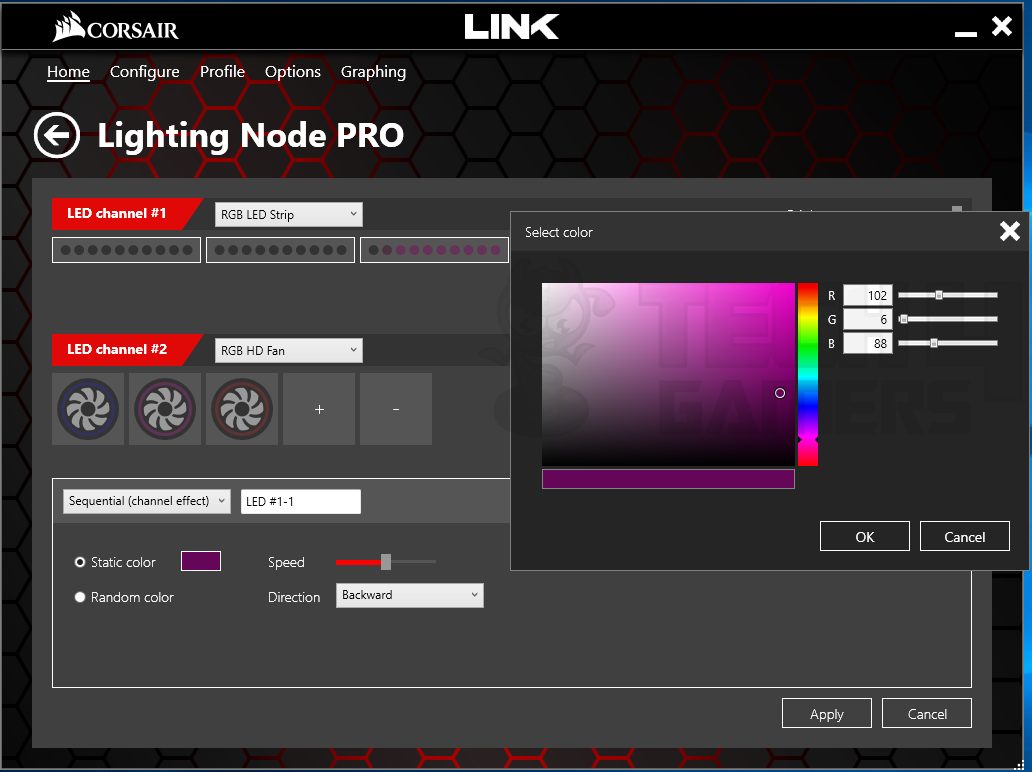
Task: Cancel the Select color dialog
Action: pyautogui.click(x=964, y=536)
